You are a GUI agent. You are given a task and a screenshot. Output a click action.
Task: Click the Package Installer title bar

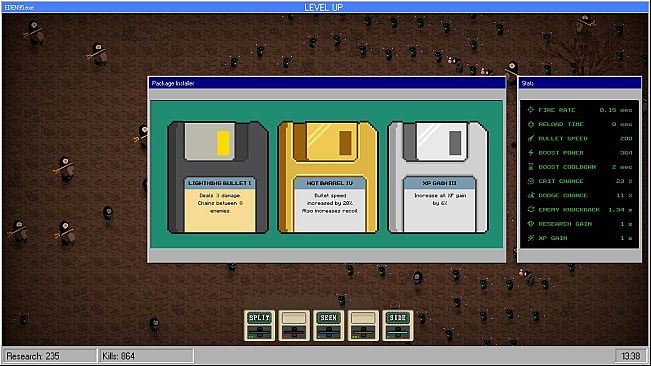(327, 83)
